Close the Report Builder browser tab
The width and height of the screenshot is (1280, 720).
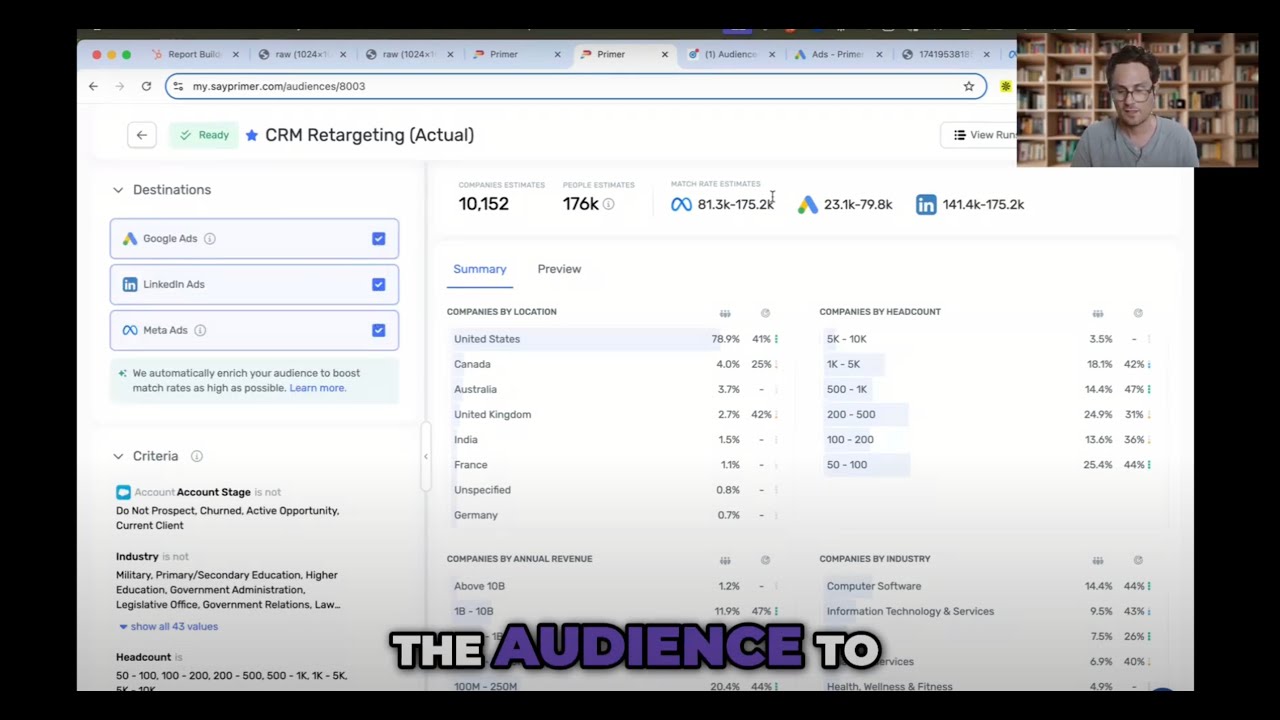point(236,54)
